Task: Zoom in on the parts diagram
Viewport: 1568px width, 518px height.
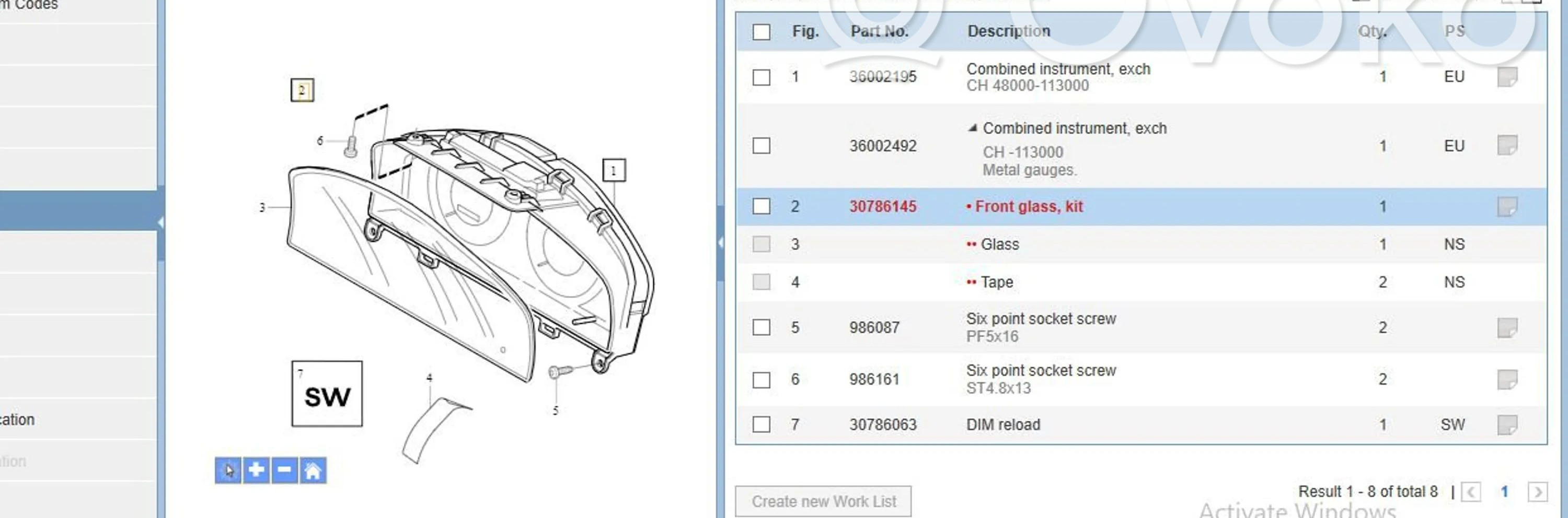Action: pos(256,470)
